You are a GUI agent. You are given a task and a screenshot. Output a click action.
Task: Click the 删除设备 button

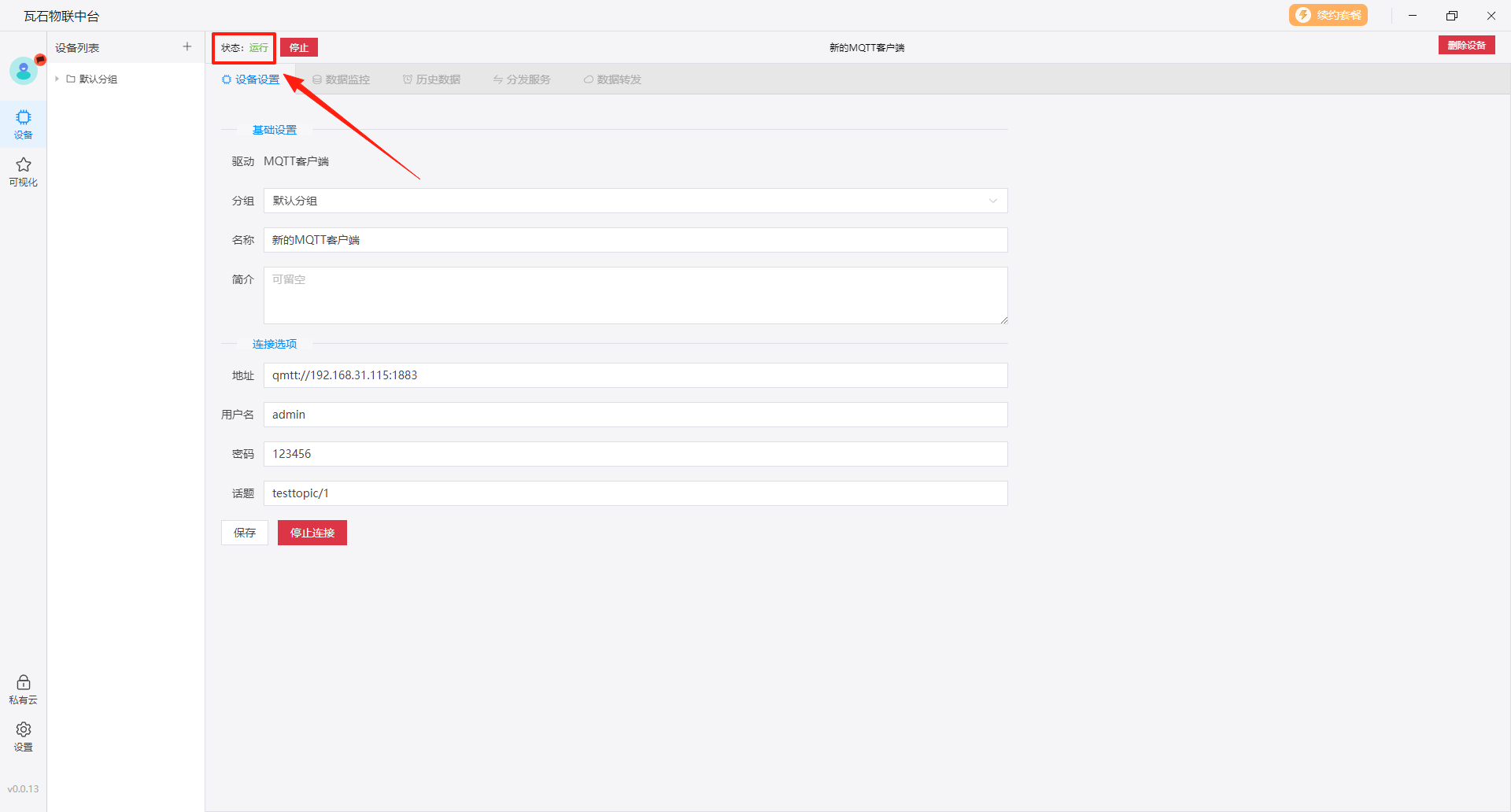1466,46
